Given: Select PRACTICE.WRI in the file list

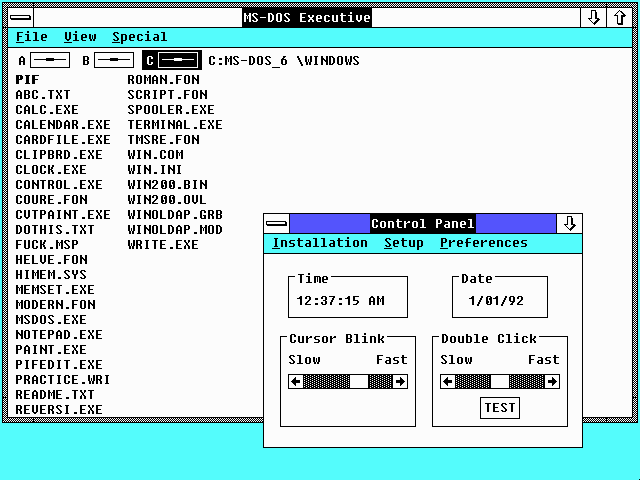Looking at the screenshot, I should tap(63, 380).
